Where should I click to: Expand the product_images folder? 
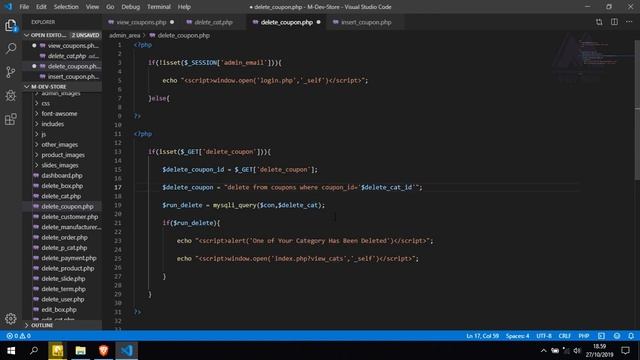[x=62, y=155]
